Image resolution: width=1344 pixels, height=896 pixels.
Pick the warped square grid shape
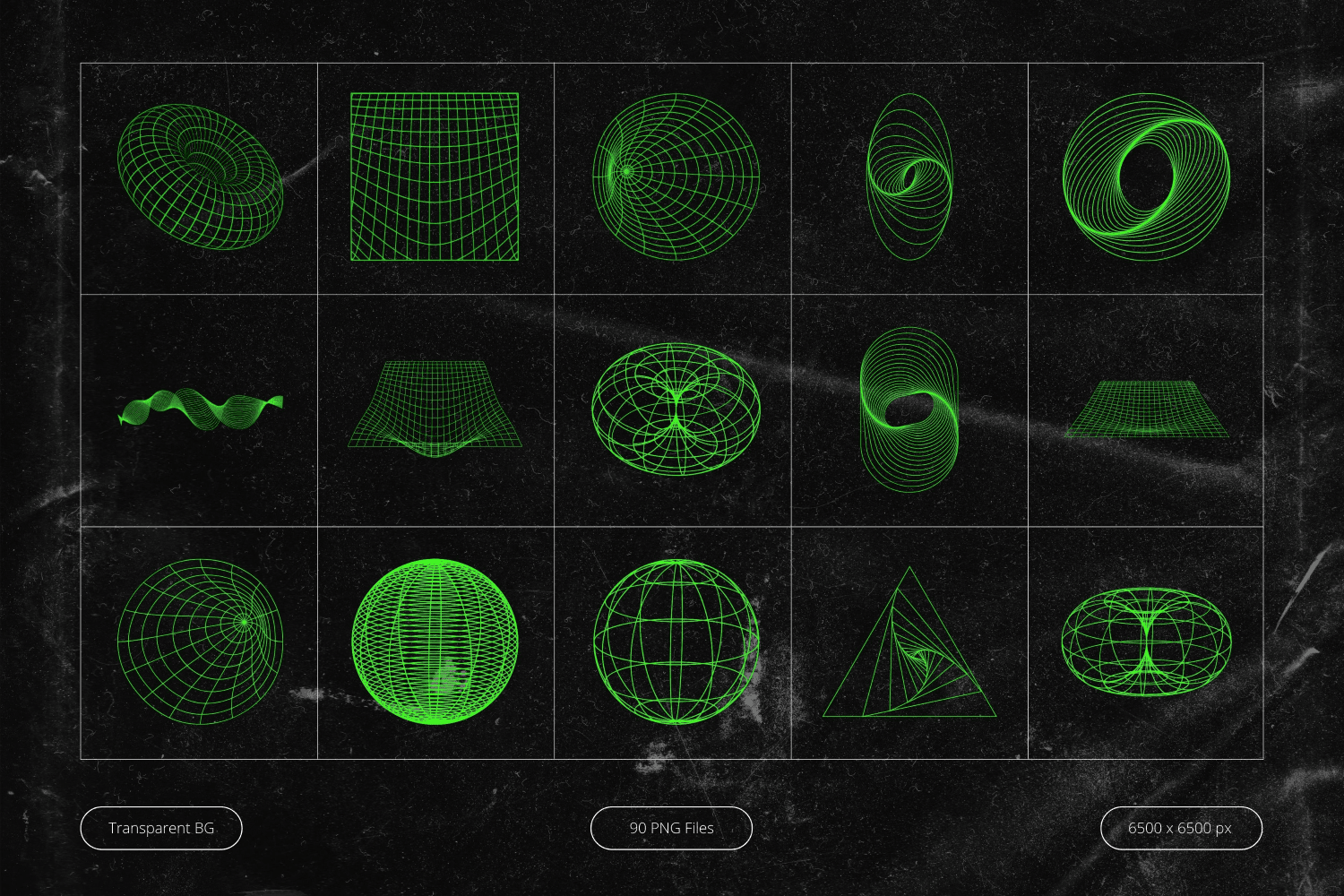pyautogui.click(x=435, y=177)
